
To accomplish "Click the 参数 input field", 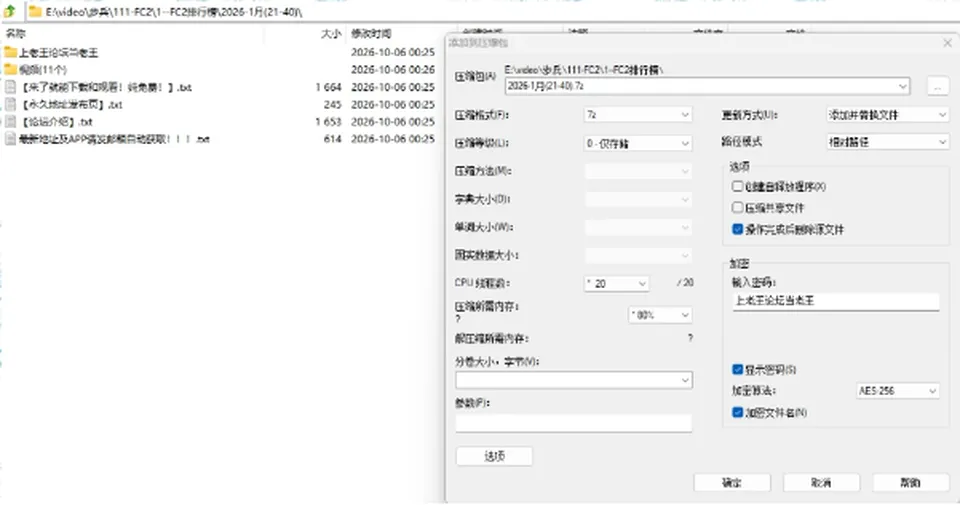I will 574,423.
